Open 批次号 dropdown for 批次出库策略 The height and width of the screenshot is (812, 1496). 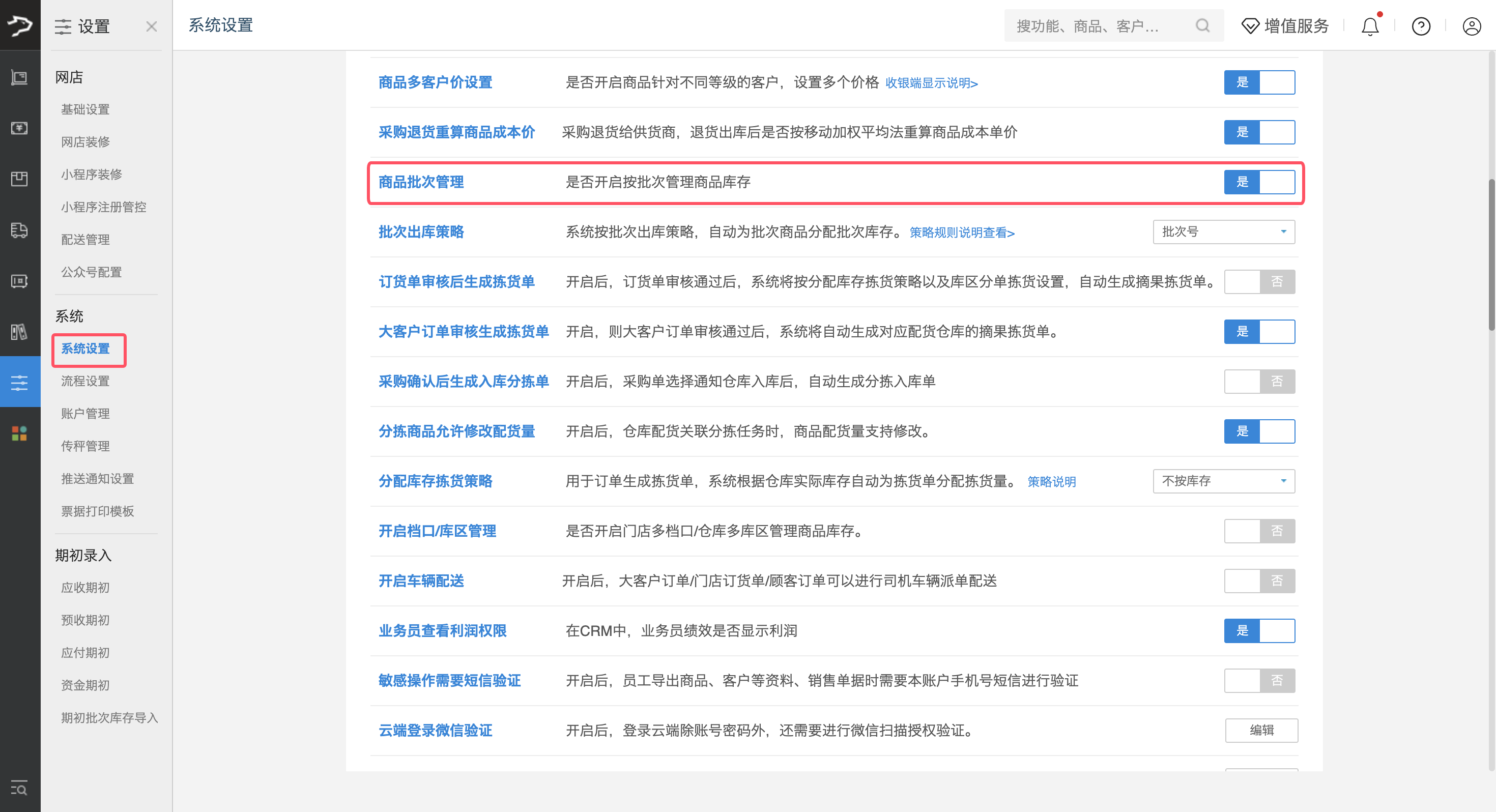(x=1224, y=232)
